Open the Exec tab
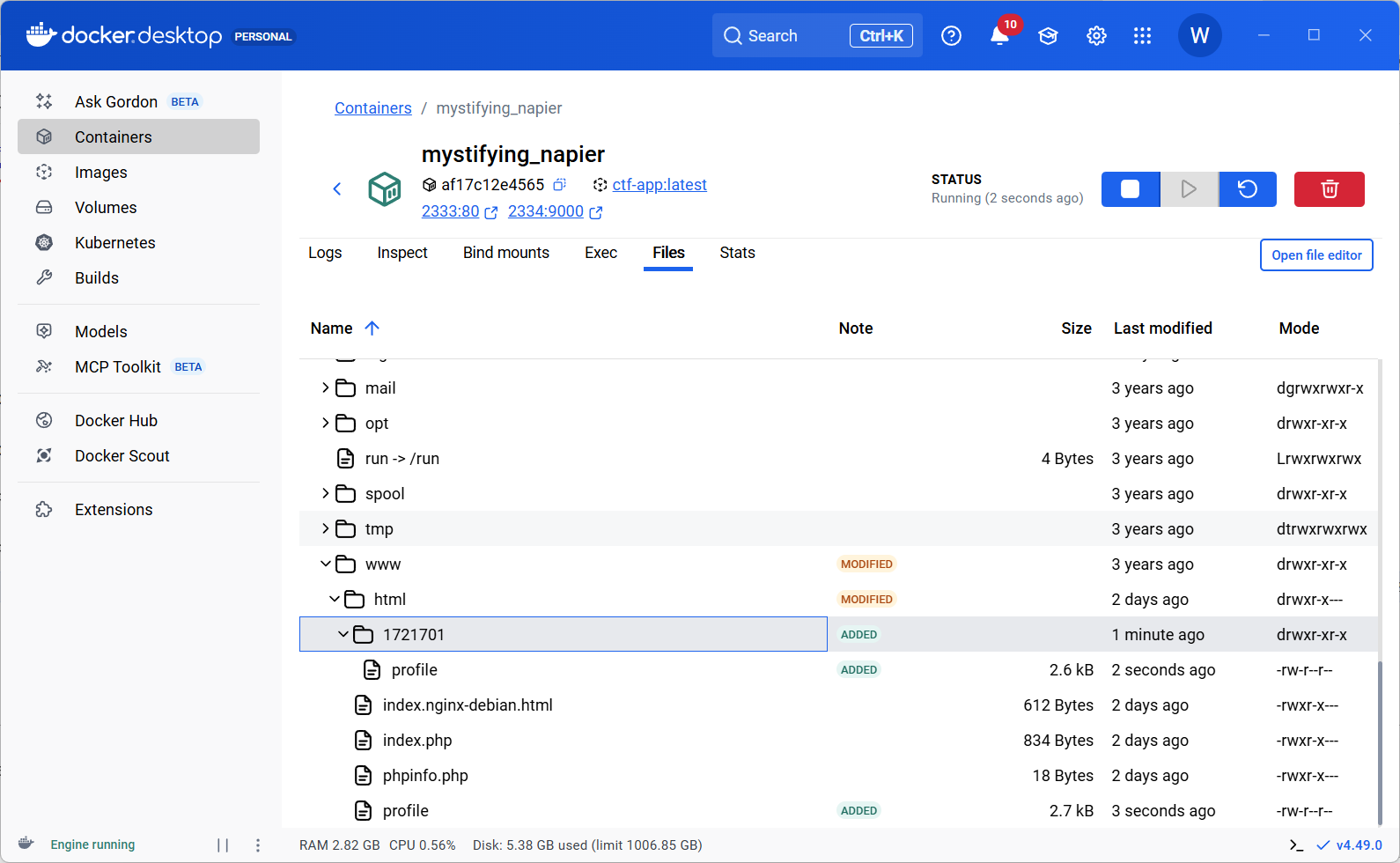The width and height of the screenshot is (1400, 863). [x=601, y=254]
